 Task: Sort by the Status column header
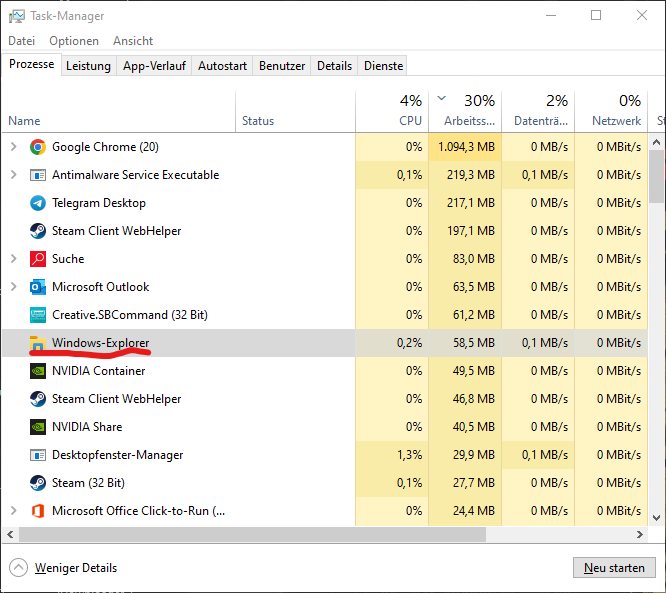point(295,111)
